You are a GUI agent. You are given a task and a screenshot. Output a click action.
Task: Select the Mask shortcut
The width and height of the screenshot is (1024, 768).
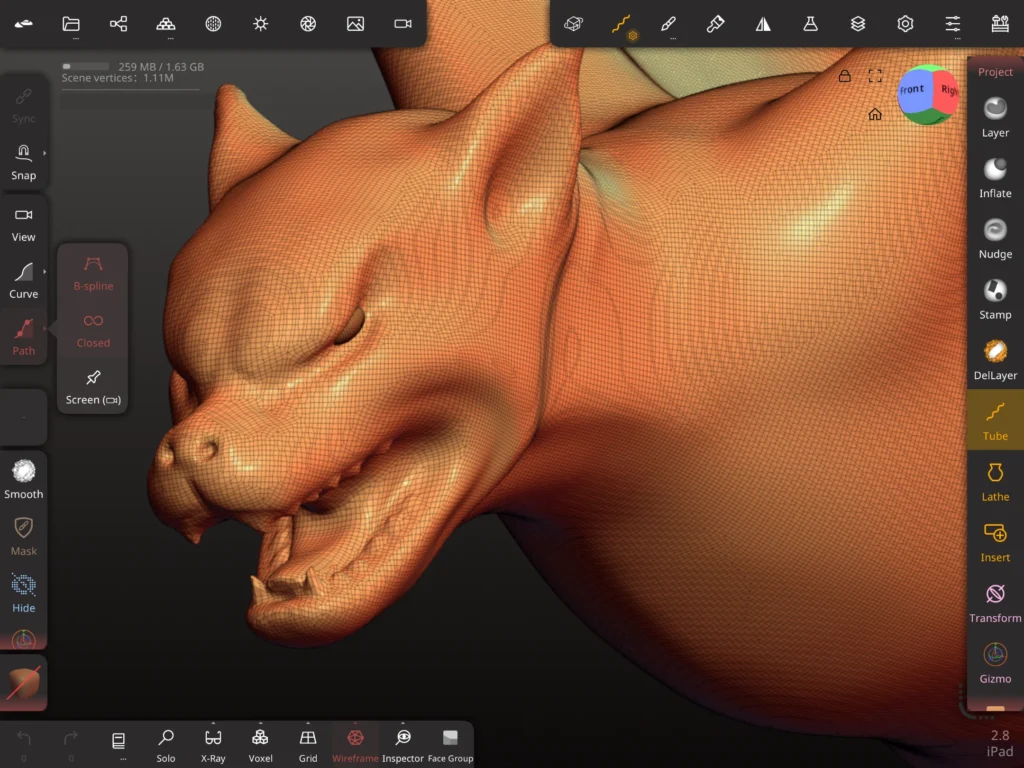[24, 537]
